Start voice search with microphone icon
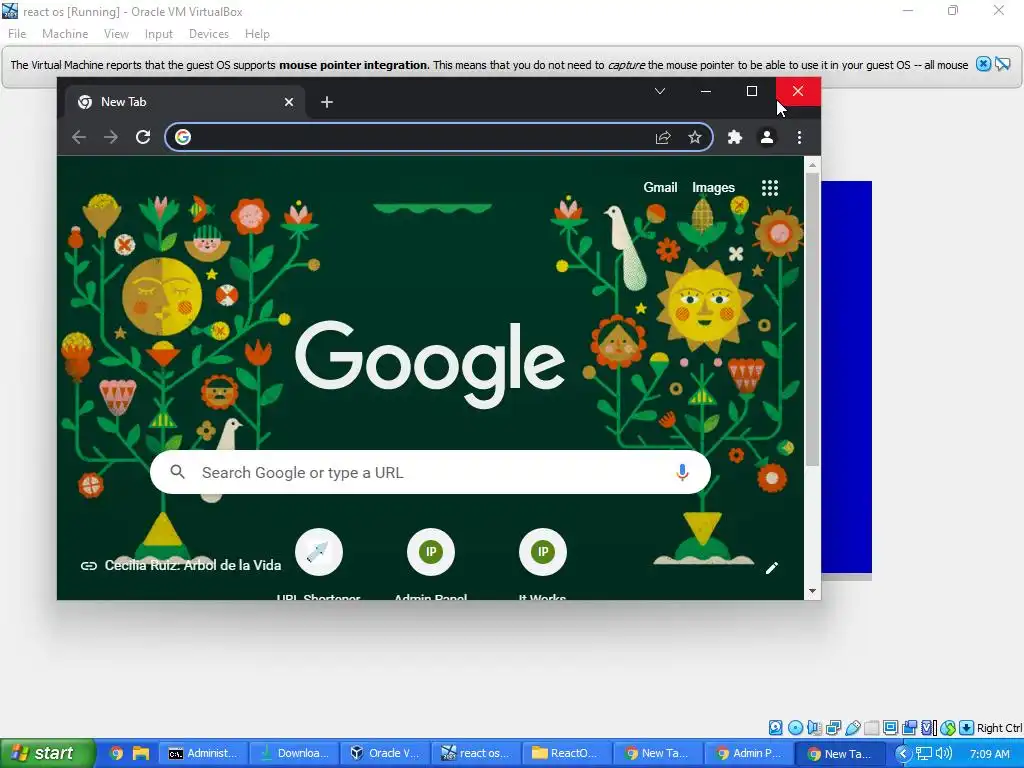 tap(682, 472)
